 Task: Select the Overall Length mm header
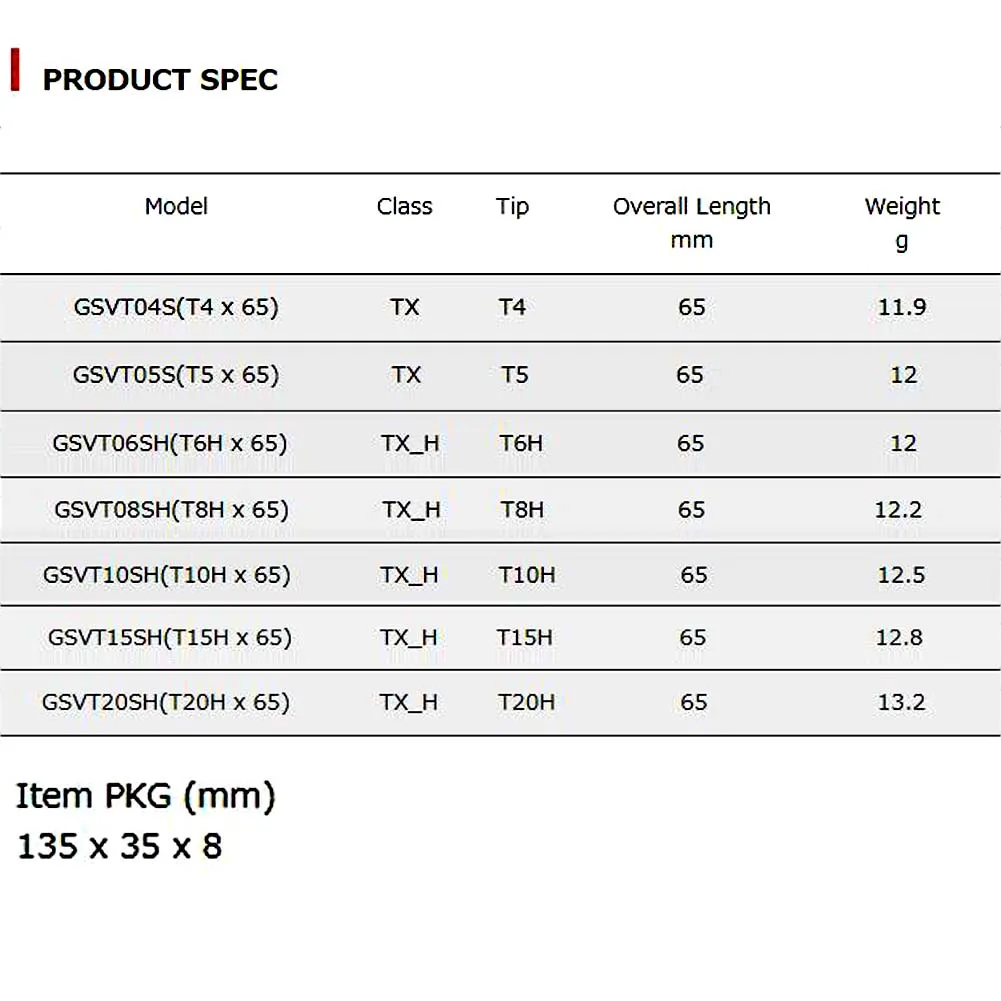(x=692, y=222)
